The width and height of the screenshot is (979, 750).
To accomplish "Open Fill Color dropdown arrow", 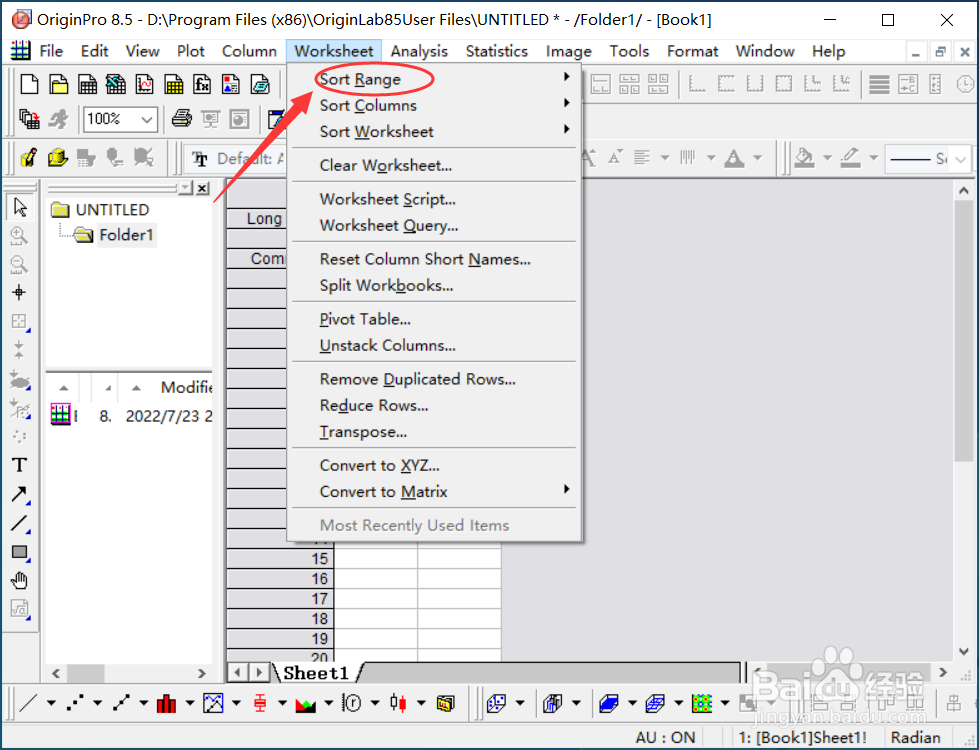I will click(827, 158).
